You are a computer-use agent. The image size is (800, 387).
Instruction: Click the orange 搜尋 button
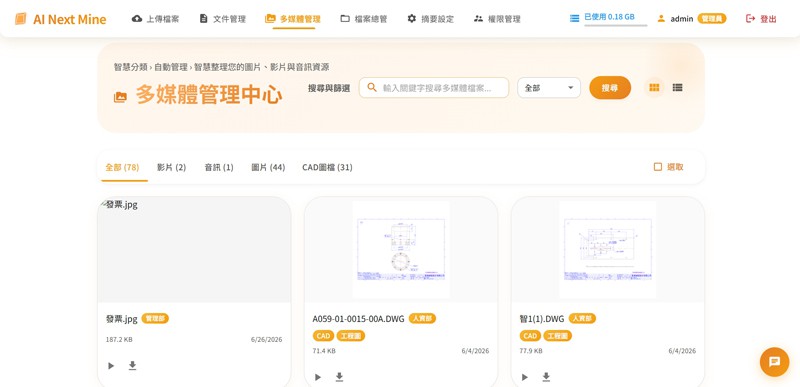pyautogui.click(x=610, y=88)
